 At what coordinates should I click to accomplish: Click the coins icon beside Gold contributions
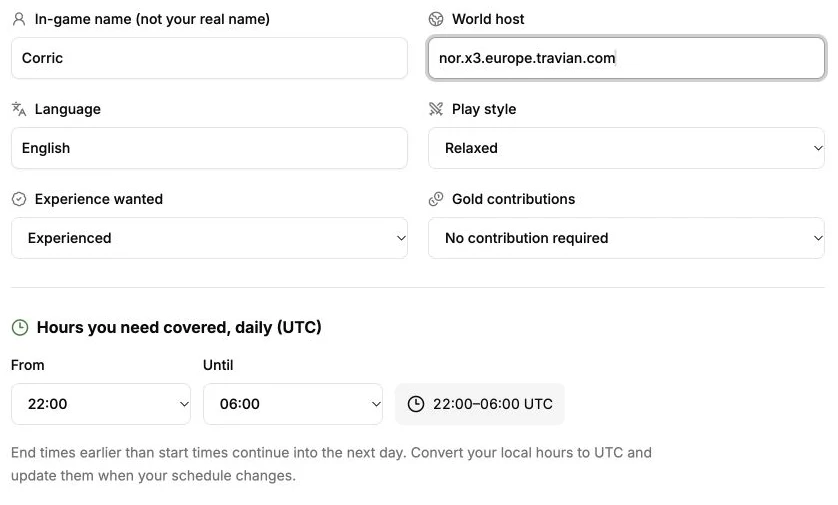[x=436, y=199]
